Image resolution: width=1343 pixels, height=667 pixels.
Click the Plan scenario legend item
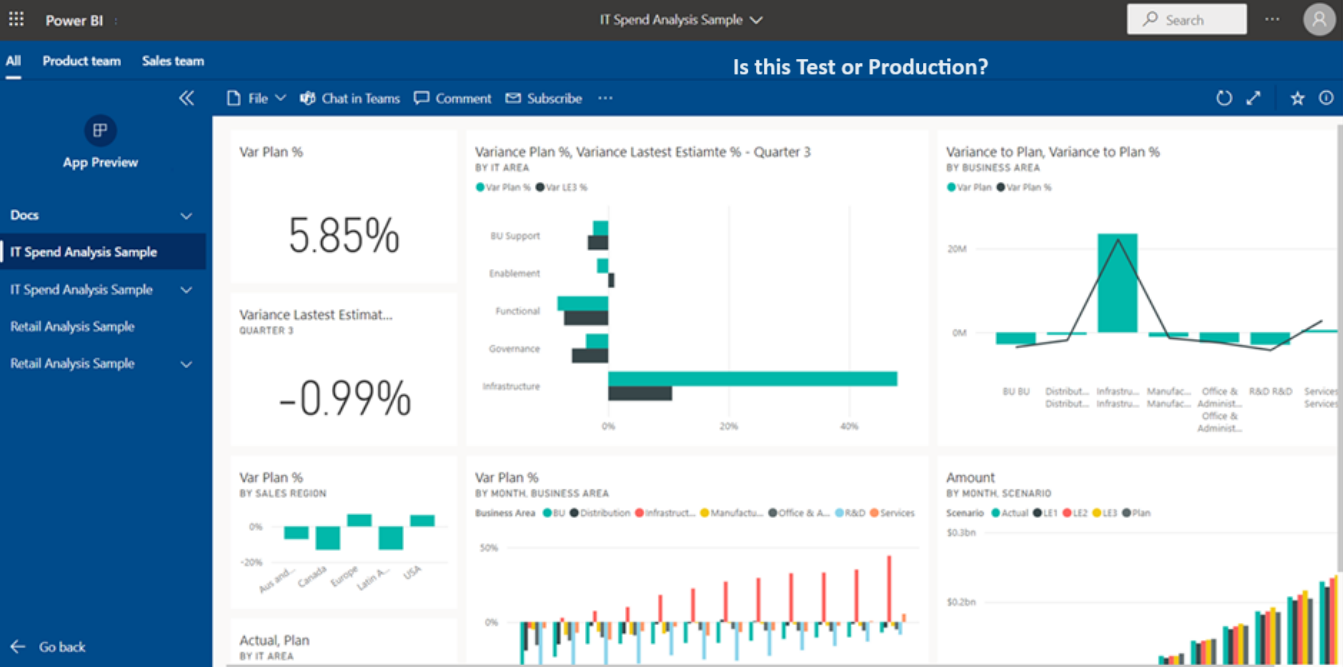coord(1136,513)
